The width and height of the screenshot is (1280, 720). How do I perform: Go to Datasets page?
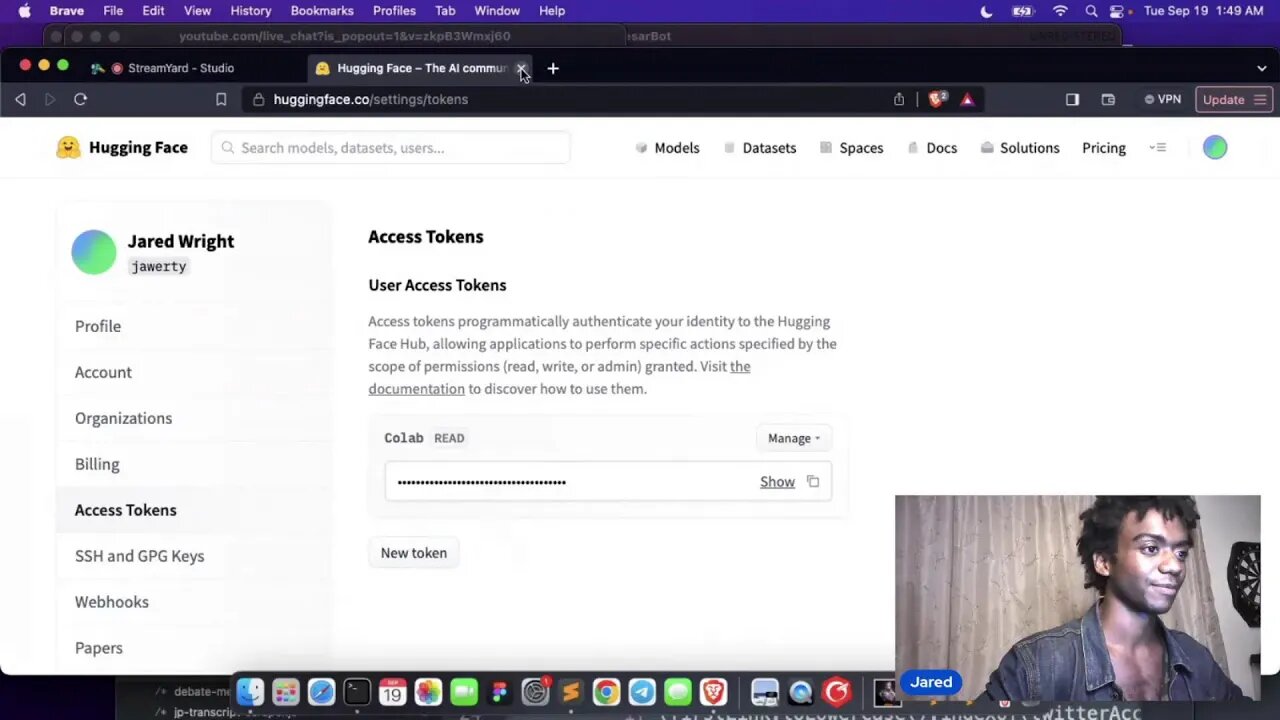coord(760,147)
